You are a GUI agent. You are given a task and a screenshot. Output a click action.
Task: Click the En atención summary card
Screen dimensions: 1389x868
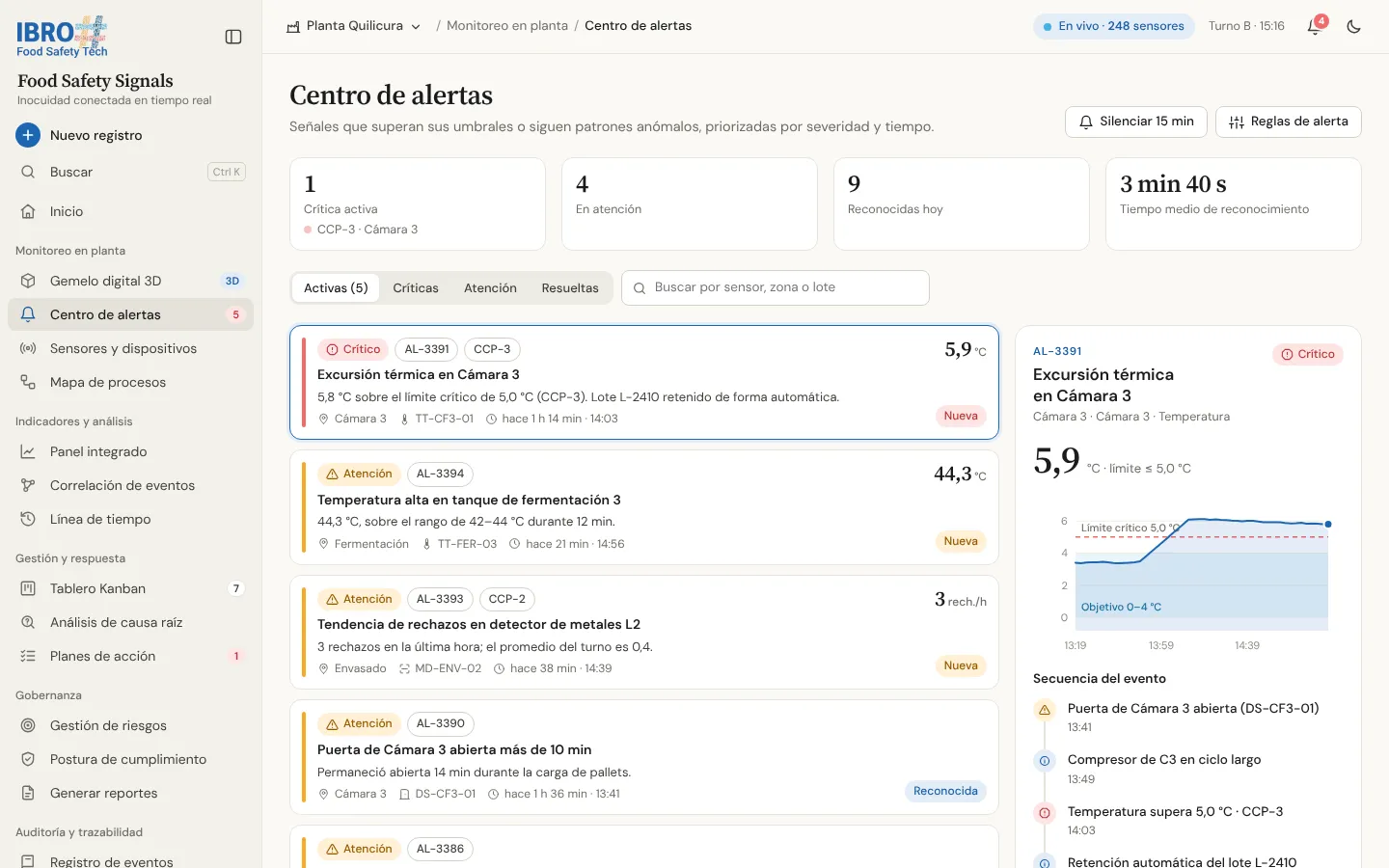pyautogui.click(x=690, y=203)
